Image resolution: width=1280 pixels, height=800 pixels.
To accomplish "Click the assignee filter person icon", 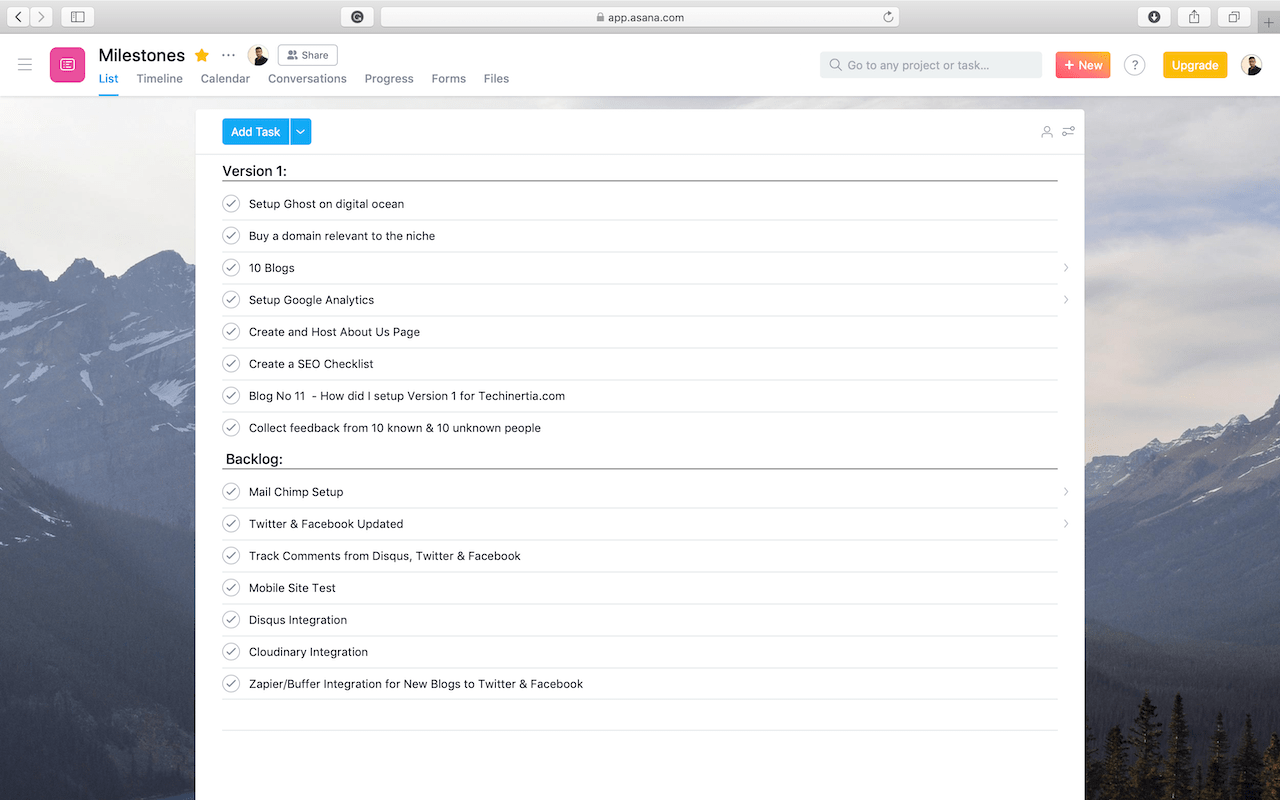I will point(1047,132).
